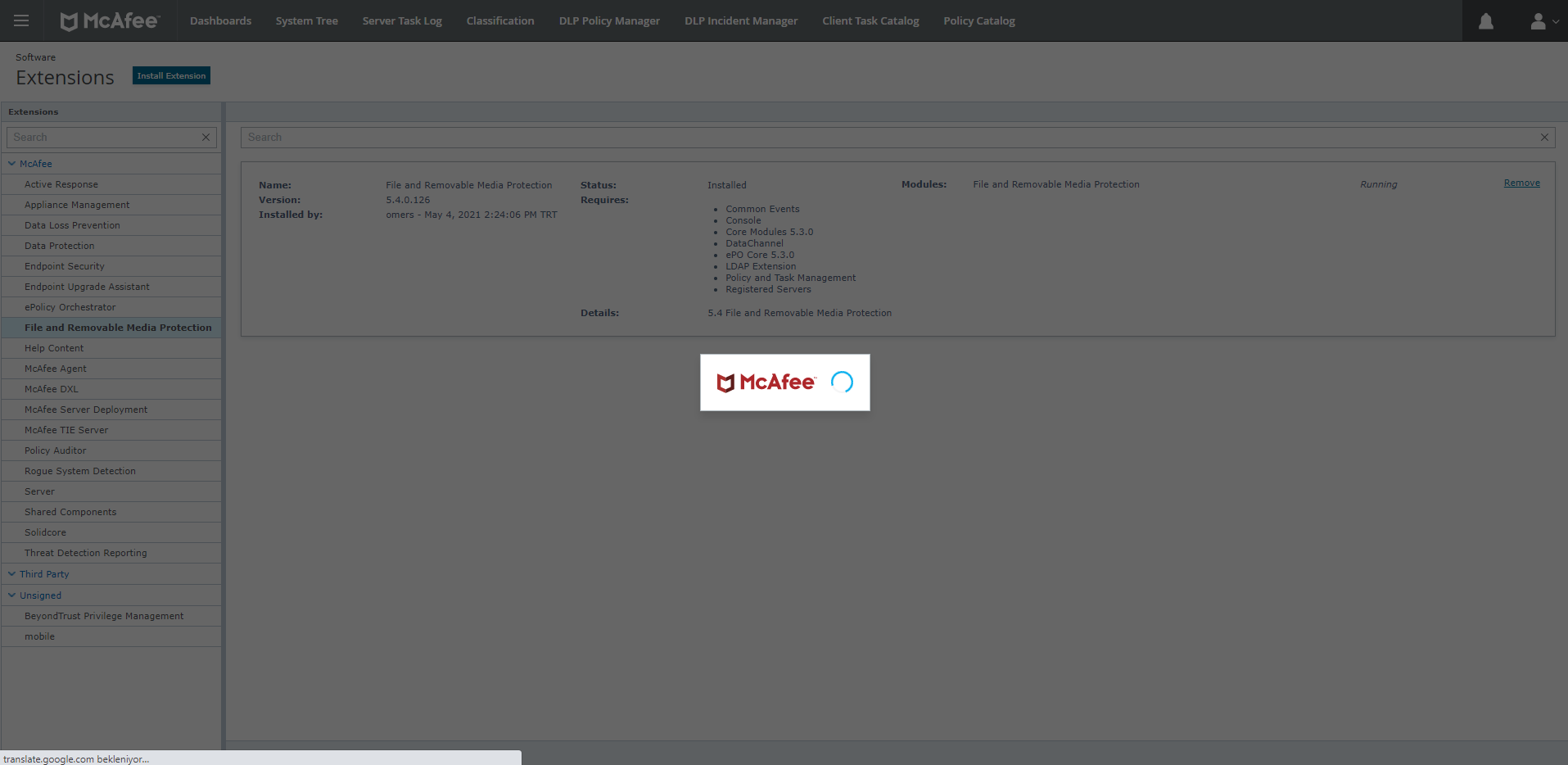Select mobile extension

111,636
